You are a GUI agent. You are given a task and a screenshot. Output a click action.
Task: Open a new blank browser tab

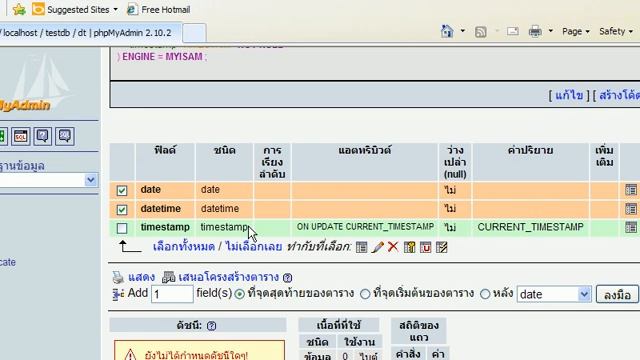194,33
